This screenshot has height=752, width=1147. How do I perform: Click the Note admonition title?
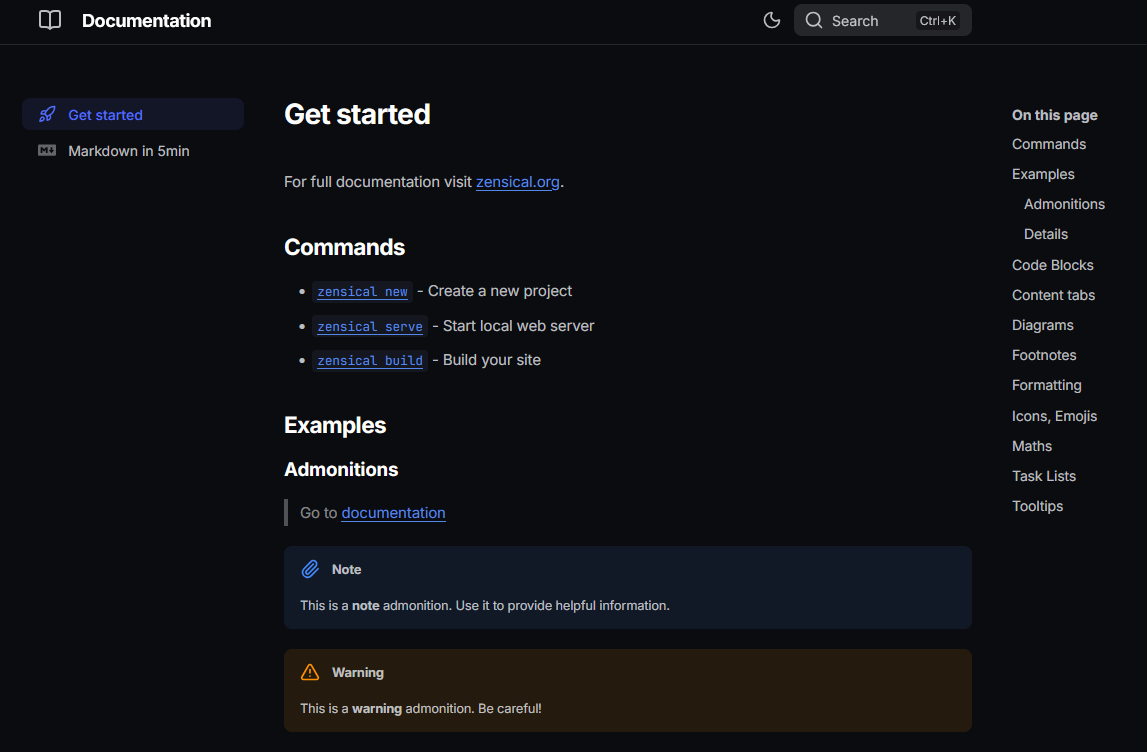coord(346,569)
